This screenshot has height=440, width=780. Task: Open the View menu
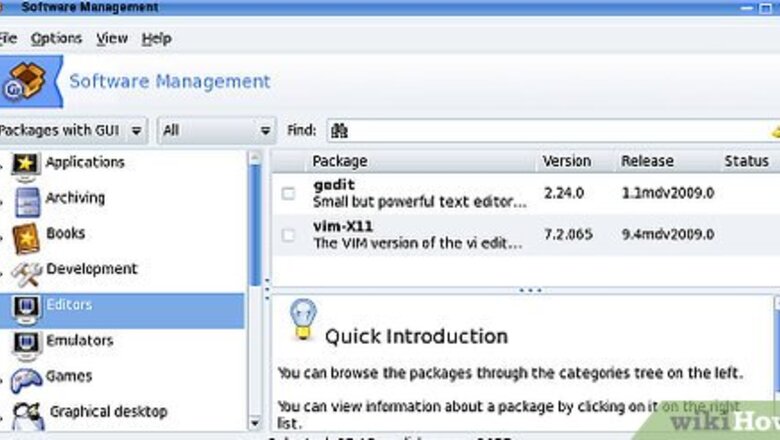112,38
